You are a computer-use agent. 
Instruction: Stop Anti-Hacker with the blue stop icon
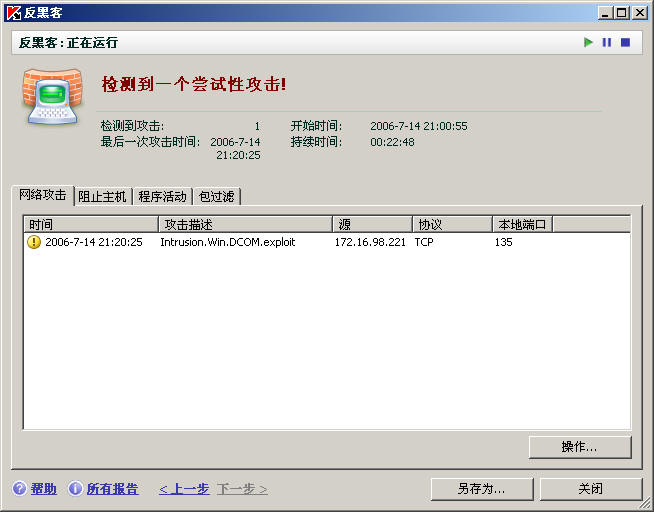pyautogui.click(x=625, y=42)
